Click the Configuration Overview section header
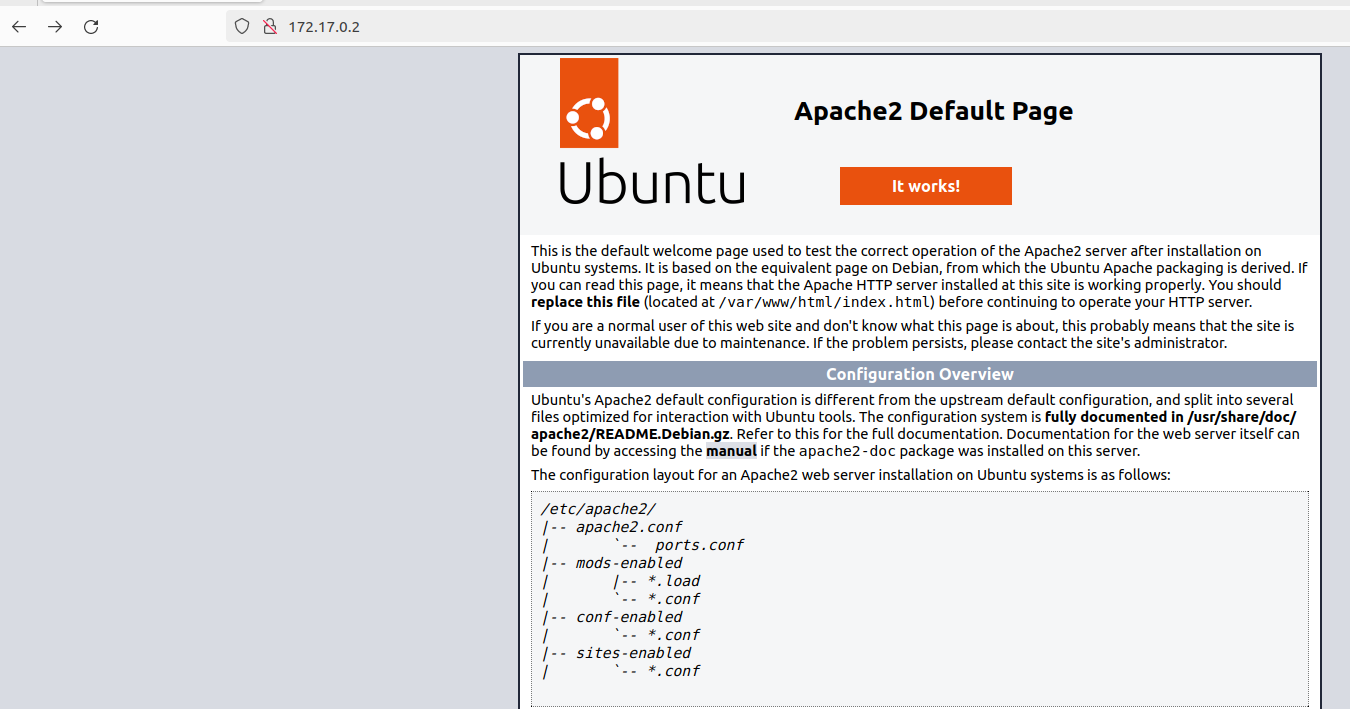The height and width of the screenshot is (709, 1350). click(920, 374)
